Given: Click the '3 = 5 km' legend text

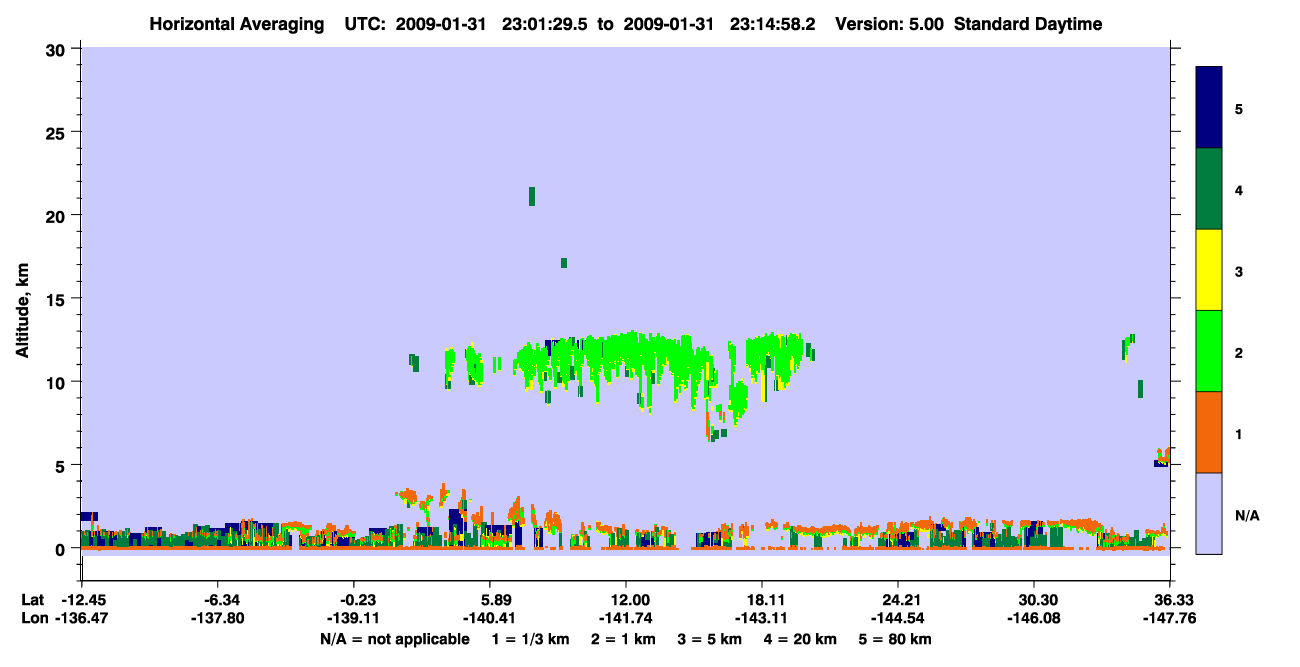Looking at the screenshot, I should (x=710, y=639).
